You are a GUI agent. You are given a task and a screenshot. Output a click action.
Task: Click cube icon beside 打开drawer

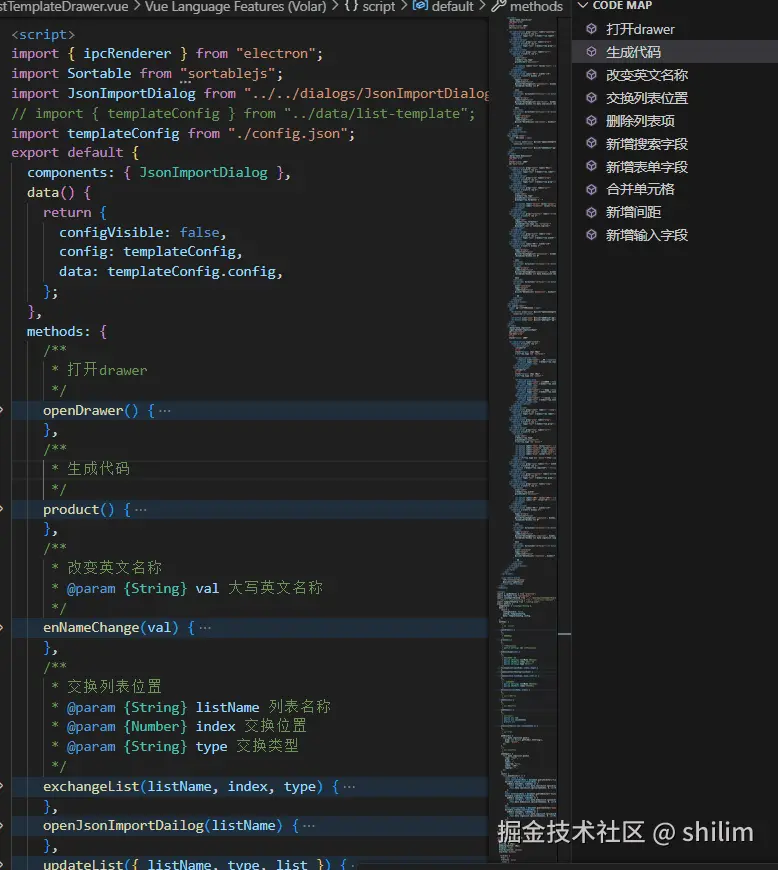pos(592,29)
